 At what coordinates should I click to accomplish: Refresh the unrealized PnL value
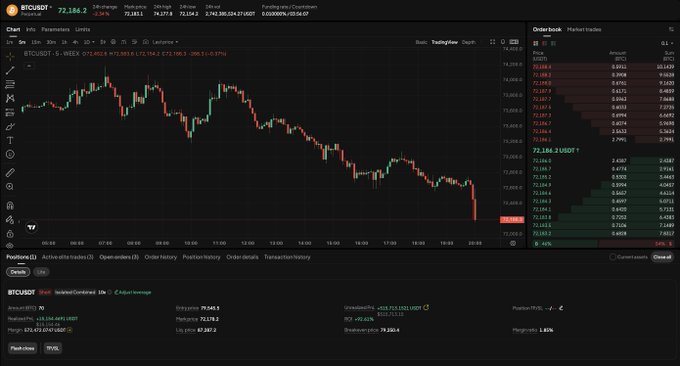coord(426,307)
